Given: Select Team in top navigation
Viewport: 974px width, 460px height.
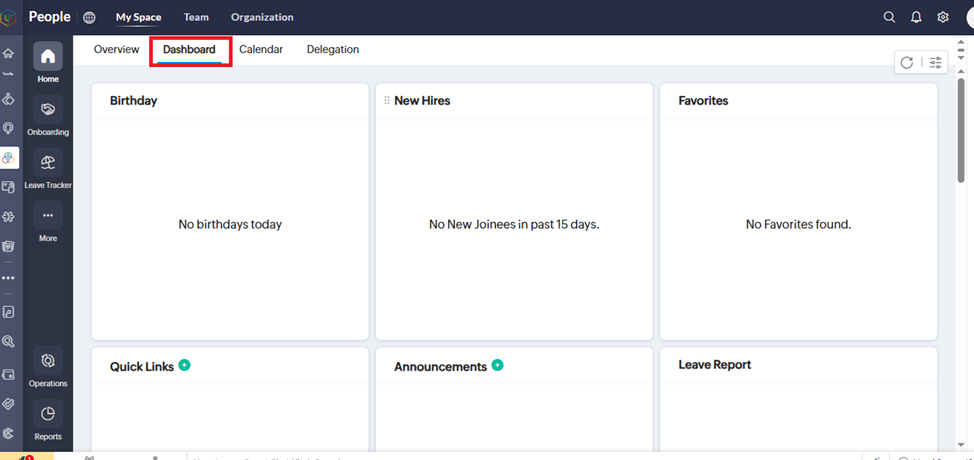Looking at the screenshot, I should pyautogui.click(x=196, y=17).
